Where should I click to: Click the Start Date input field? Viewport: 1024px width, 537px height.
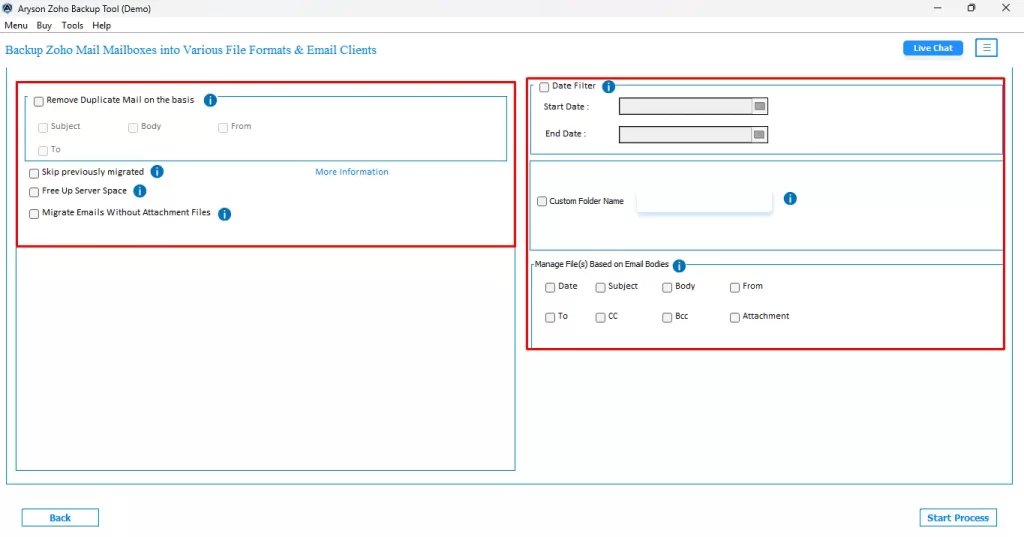pyautogui.click(x=685, y=106)
